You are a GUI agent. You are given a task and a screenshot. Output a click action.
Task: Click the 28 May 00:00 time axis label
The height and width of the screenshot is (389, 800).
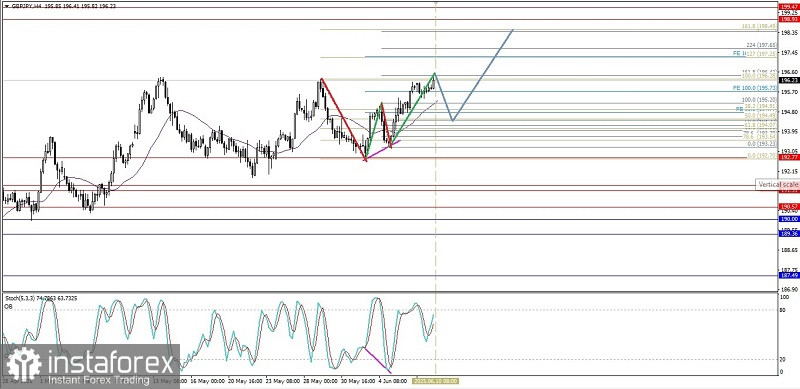(x=320, y=381)
